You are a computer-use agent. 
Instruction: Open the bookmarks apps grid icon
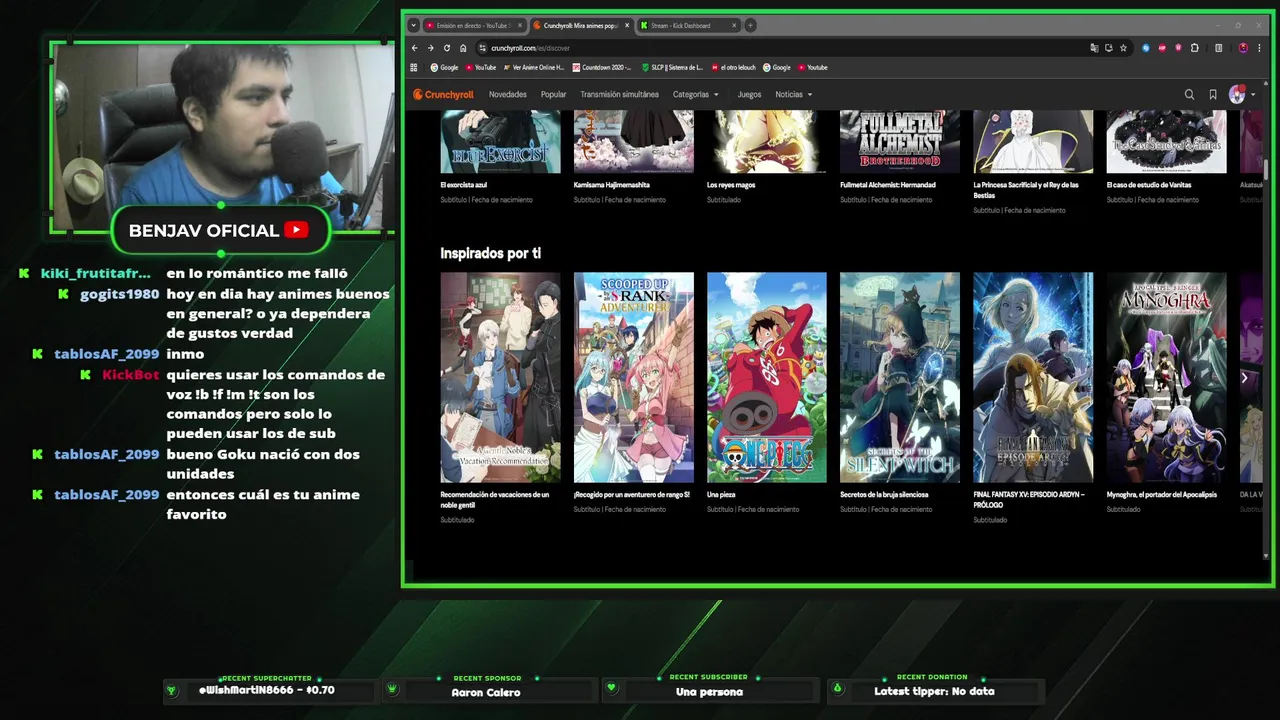pyautogui.click(x=414, y=67)
